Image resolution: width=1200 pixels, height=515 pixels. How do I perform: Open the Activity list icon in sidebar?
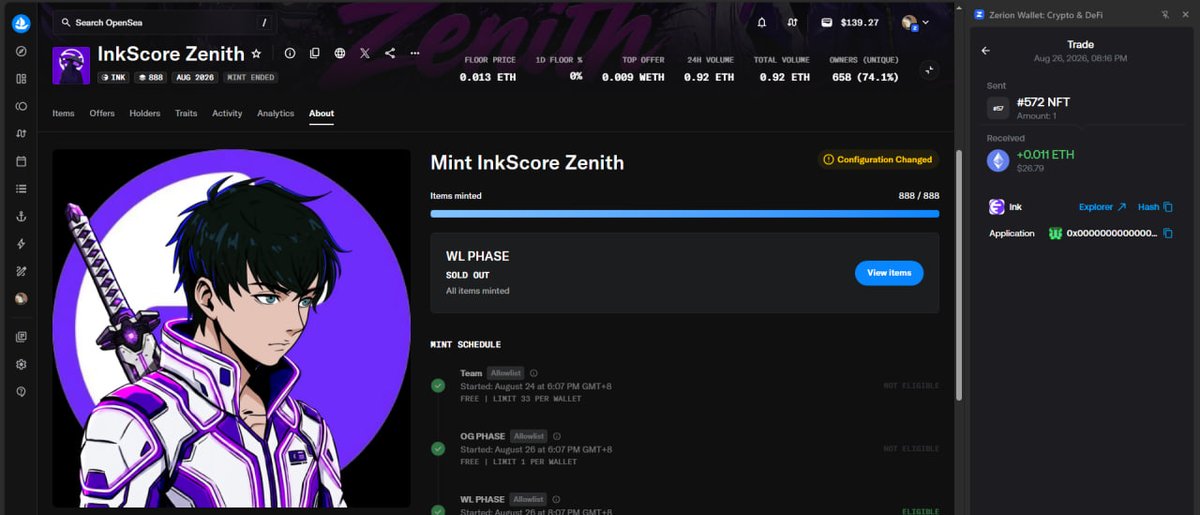pyautogui.click(x=21, y=188)
